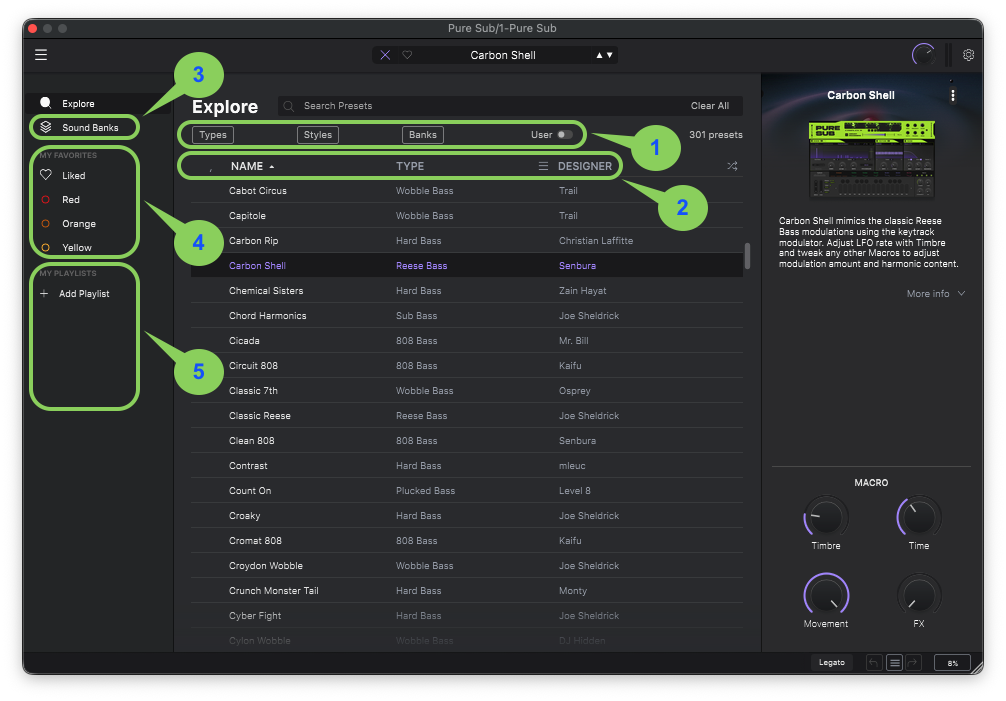1006x701 pixels.
Task: Shuffle the preset list
Action: [x=732, y=166]
